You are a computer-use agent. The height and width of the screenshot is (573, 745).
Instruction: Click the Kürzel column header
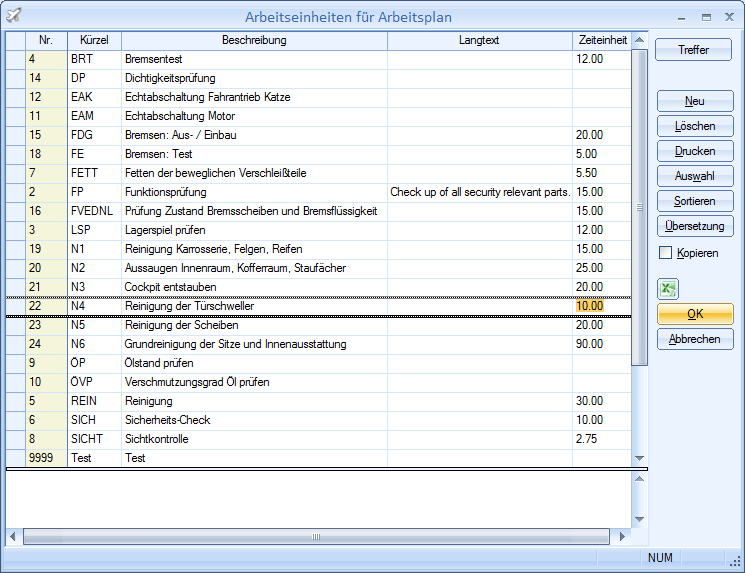coord(94,40)
